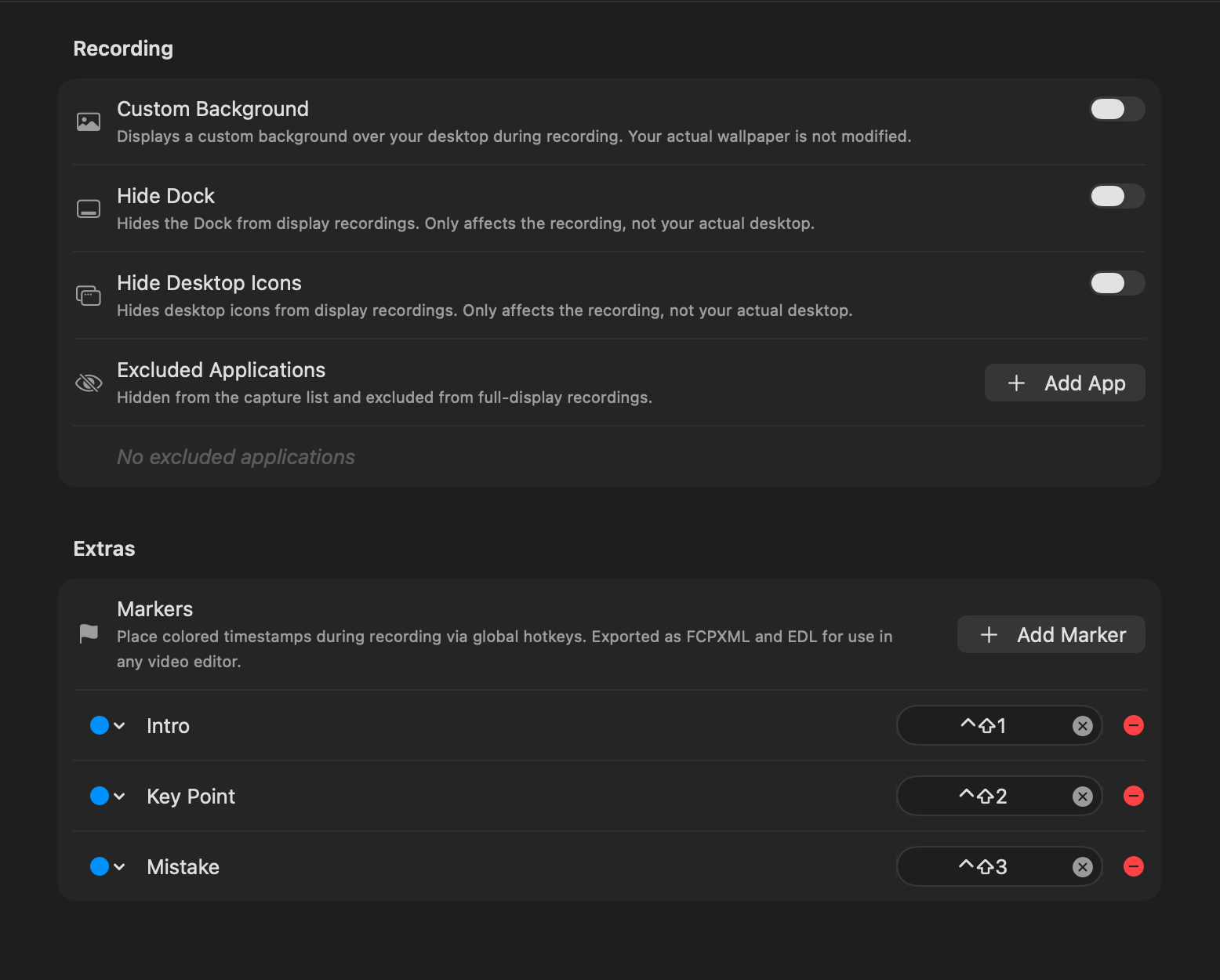
Task: Click the Key Point hotkey field ^⇧2
Action: point(999,796)
